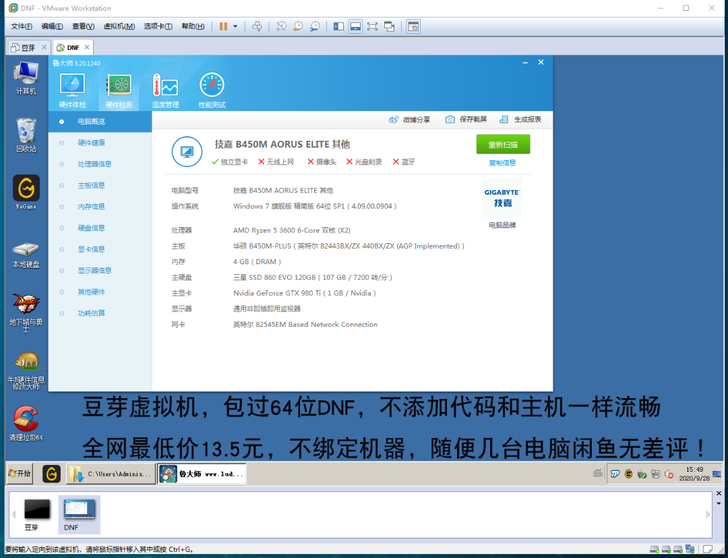The height and width of the screenshot is (558, 728).
Task: Click the revert to snapshot toolbar icon
Action: pos(298,26)
